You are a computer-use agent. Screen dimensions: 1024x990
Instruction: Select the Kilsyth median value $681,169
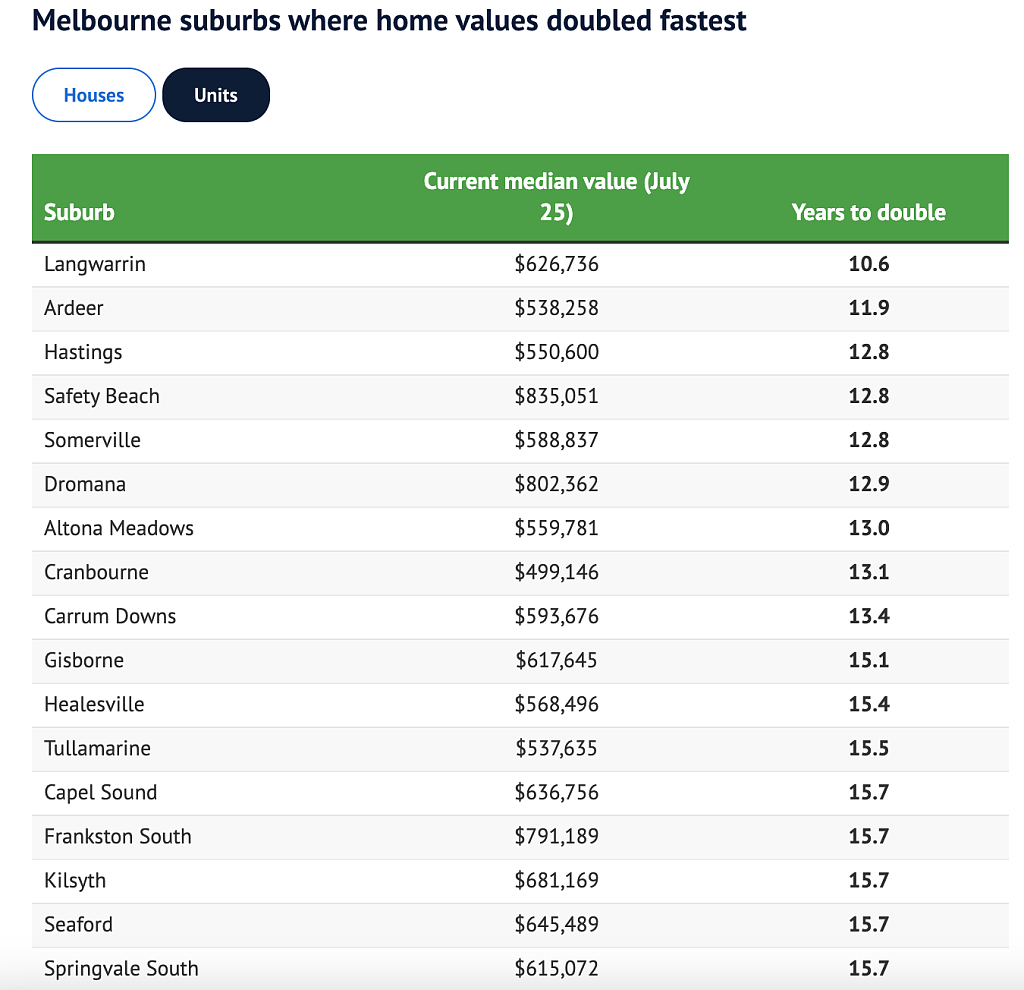pos(556,880)
